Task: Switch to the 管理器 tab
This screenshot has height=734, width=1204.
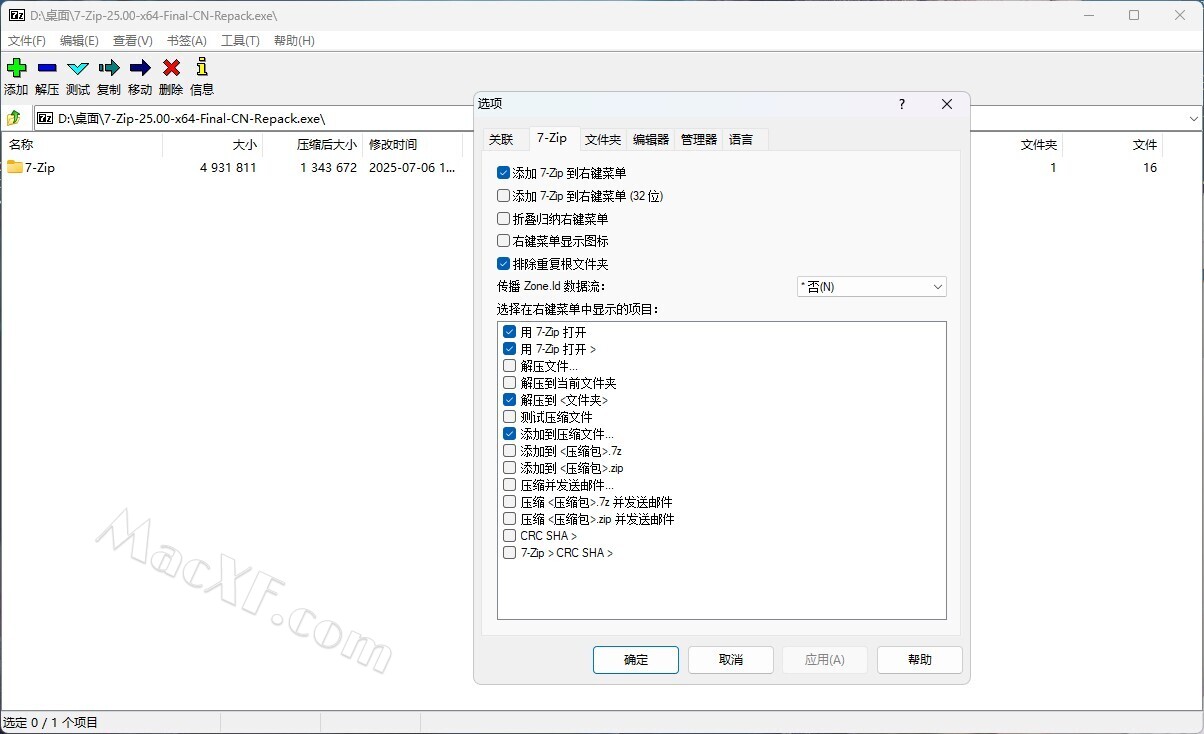Action: pos(699,140)
